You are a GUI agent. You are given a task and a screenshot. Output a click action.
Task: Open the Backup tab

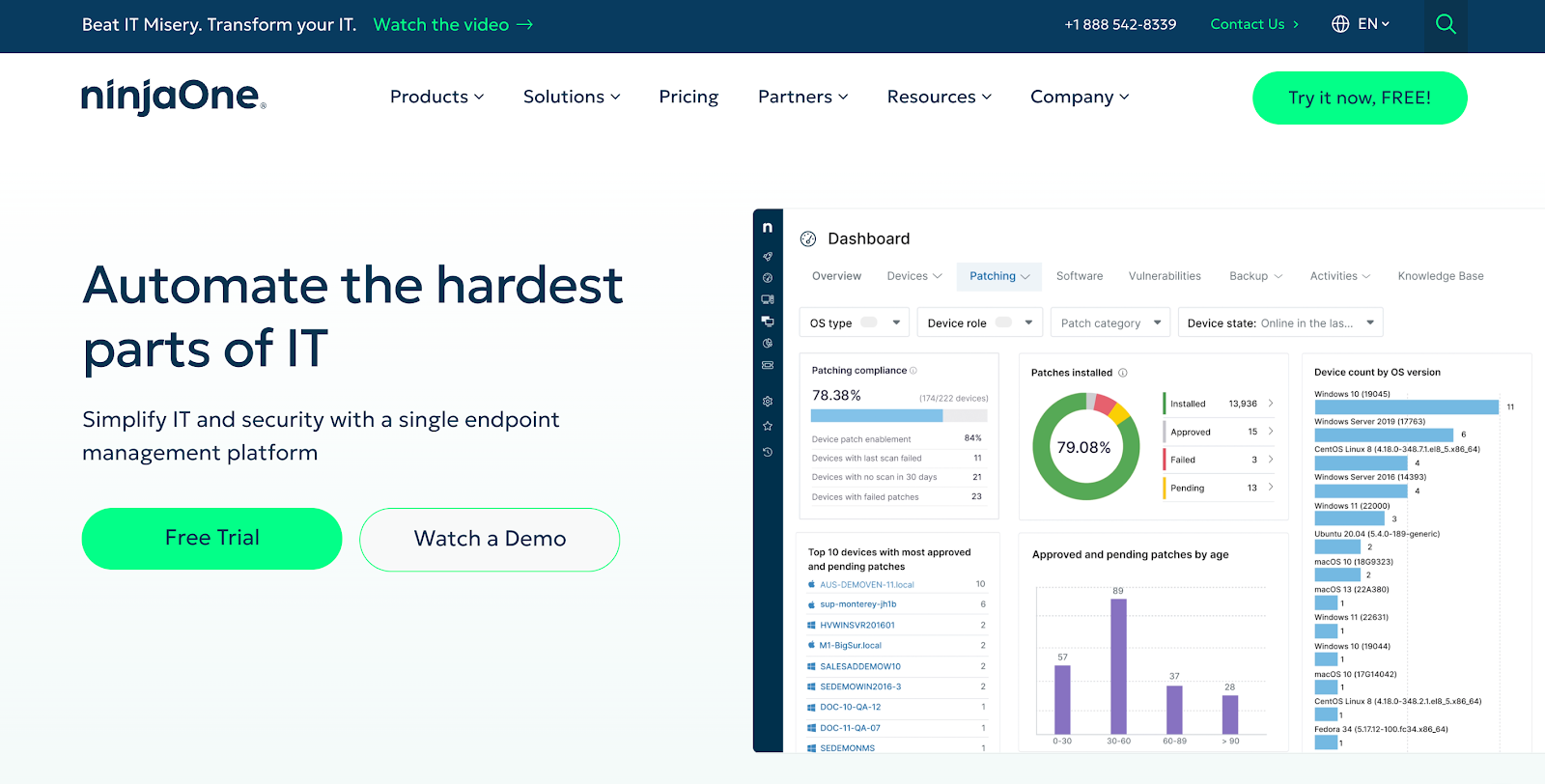pos(1255,276)
